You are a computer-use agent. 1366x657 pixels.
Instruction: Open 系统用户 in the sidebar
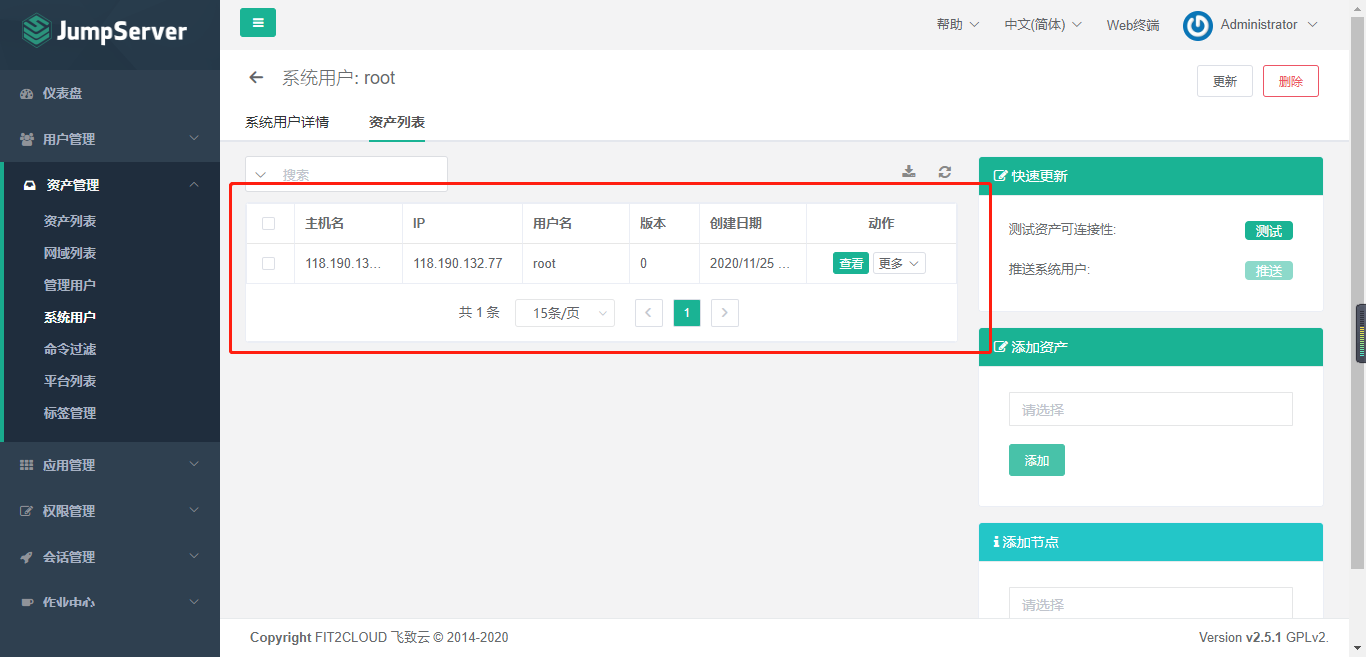70,317
